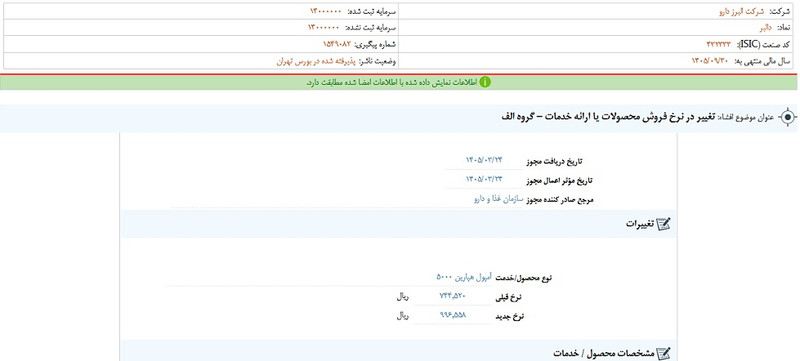Click issuing authority سازمان غذا و دارو
Viewport: 800px width, 361px height.
498,199
